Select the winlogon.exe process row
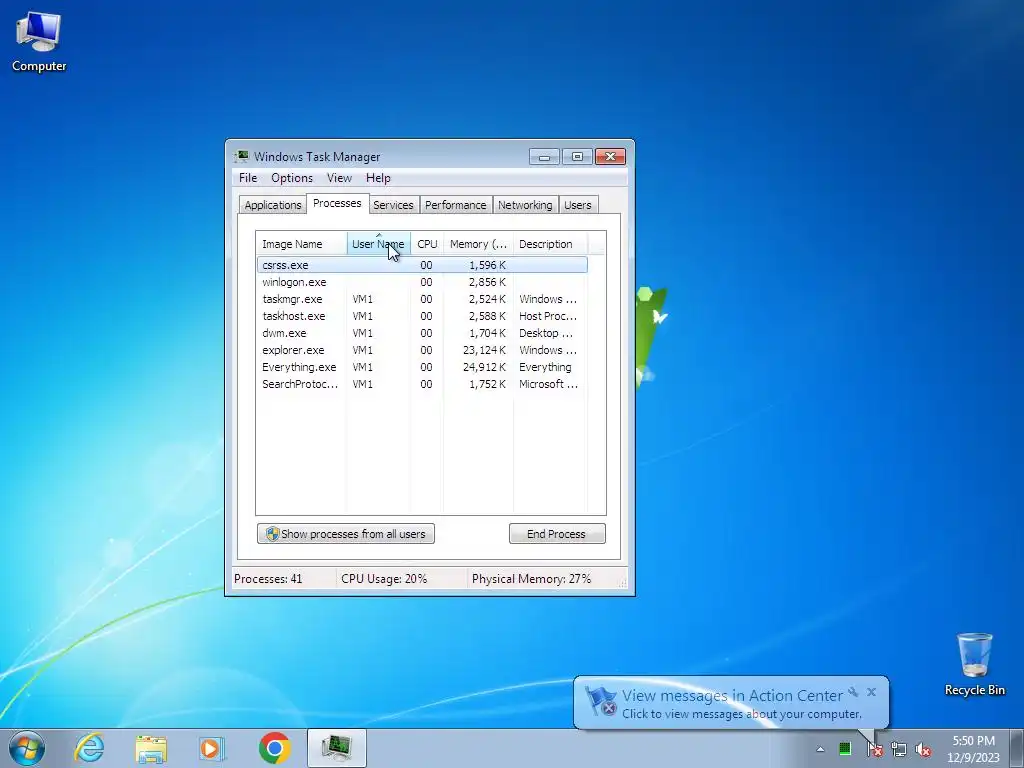This screenshot has height=768, width=1024. coord(422,282)
